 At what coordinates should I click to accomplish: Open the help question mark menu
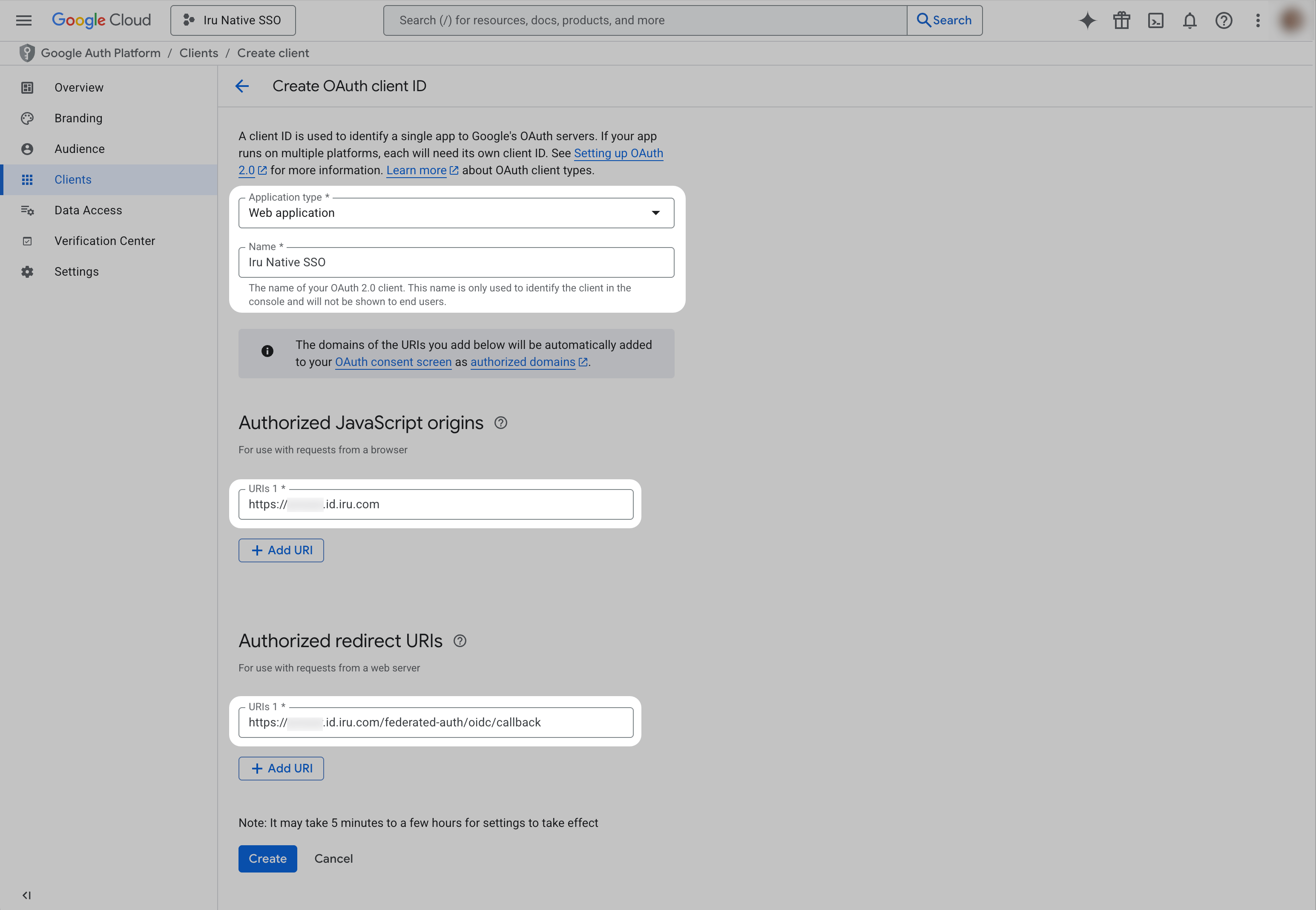pyautogui.click(x=1224, y=20)
